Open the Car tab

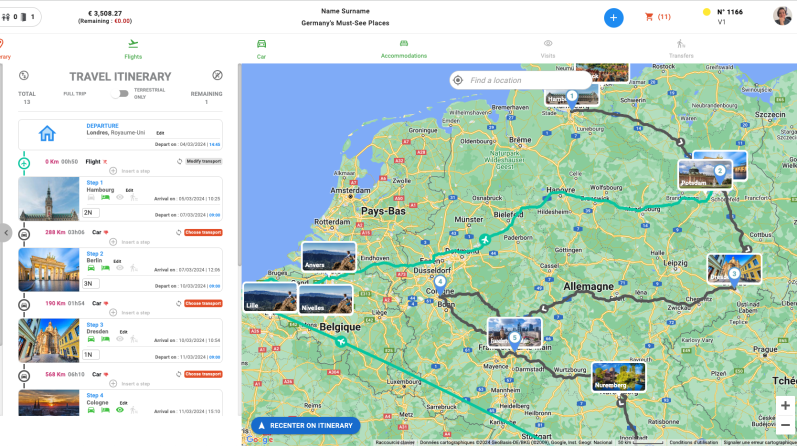[x=261, y=49]
